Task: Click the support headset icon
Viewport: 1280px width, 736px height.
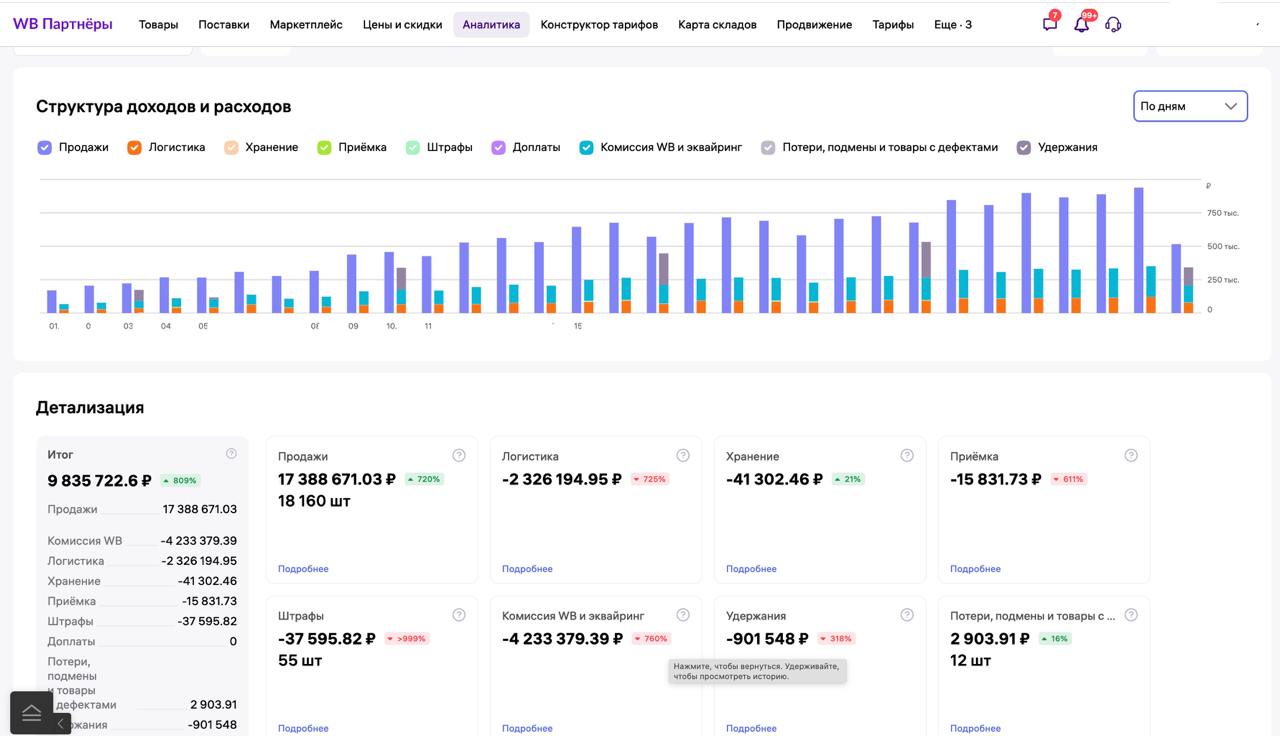Action: click(x=1113, y=24)
